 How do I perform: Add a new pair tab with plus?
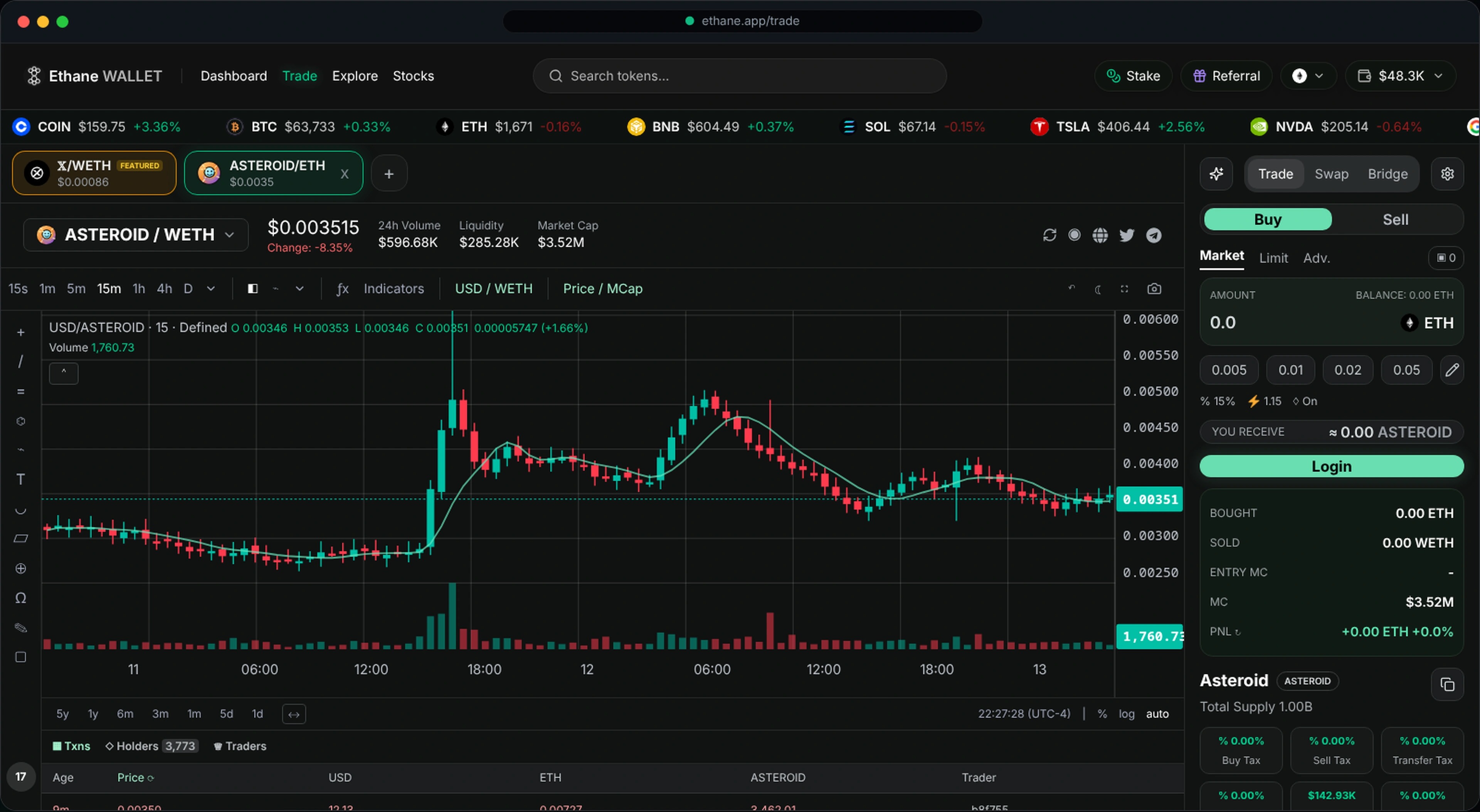(x=389, y=173)
